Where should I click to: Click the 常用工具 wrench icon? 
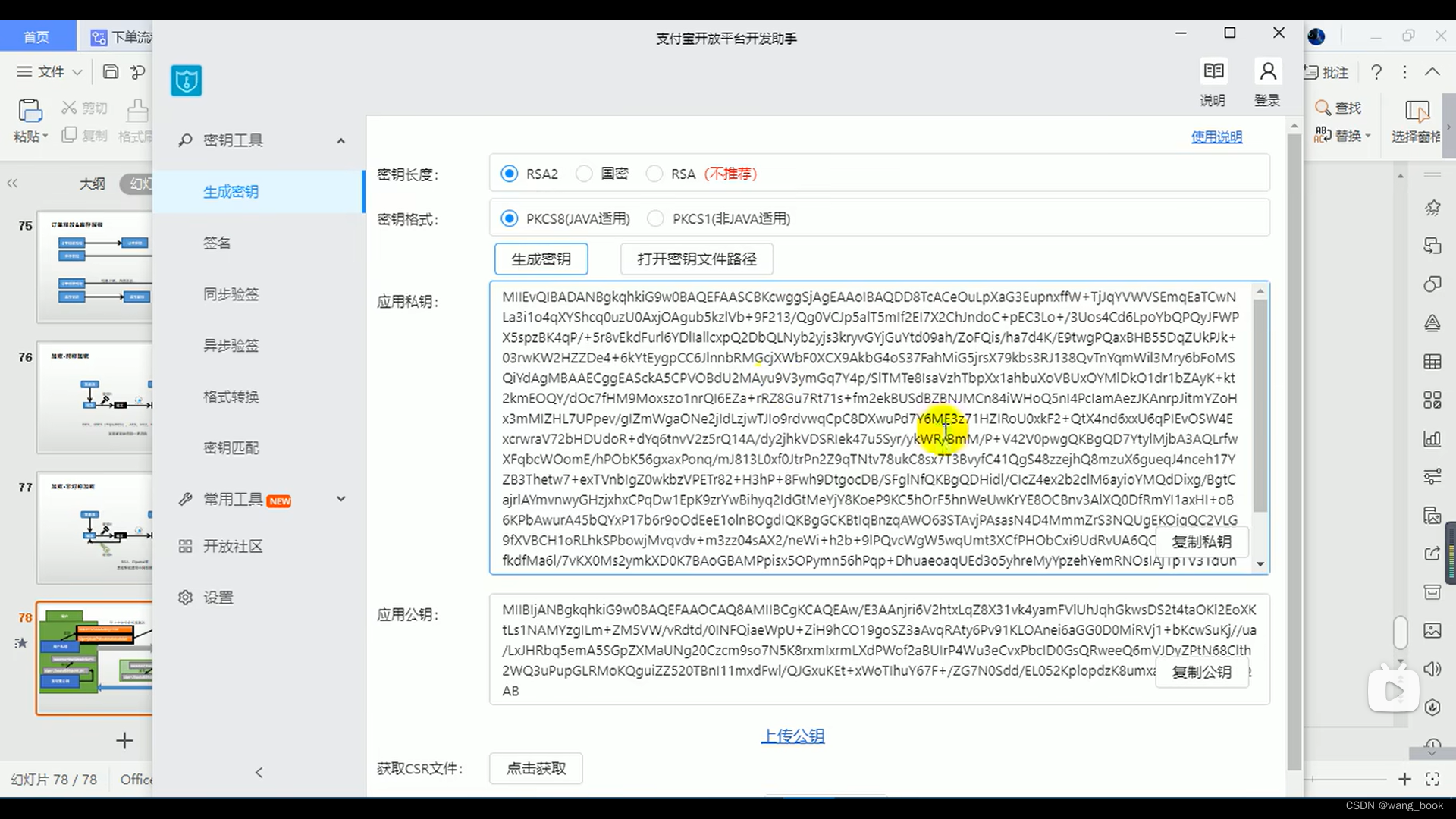coord(185,499)
